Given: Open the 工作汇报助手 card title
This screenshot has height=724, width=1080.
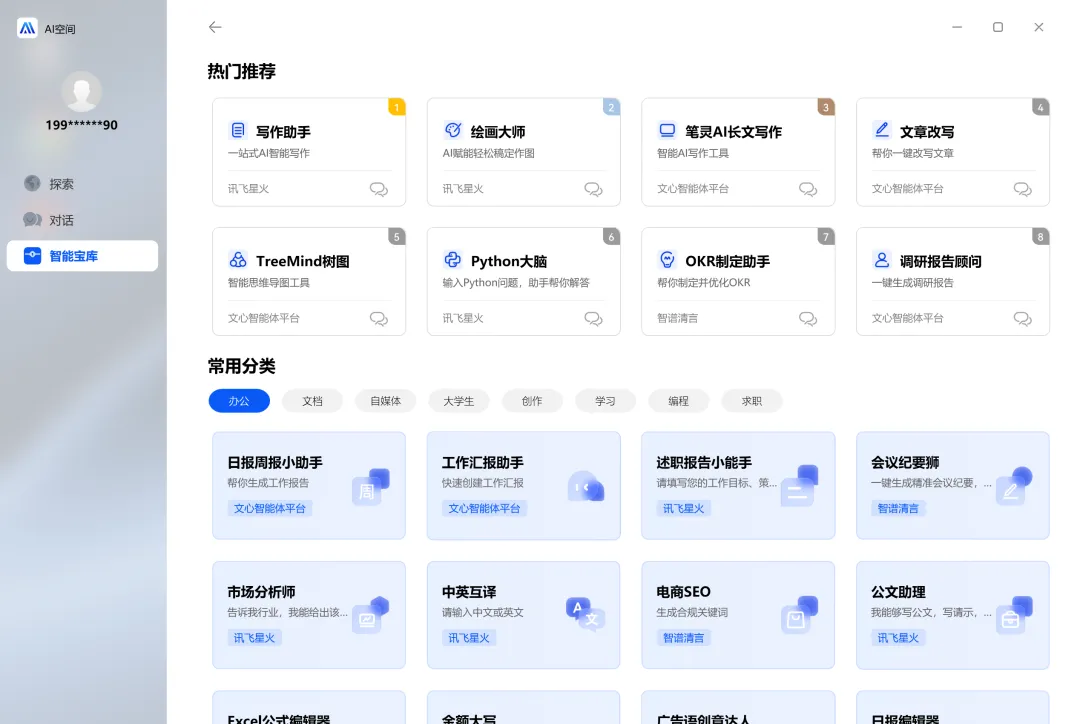Looking at the screenshot, I should (x=483, y=462).
